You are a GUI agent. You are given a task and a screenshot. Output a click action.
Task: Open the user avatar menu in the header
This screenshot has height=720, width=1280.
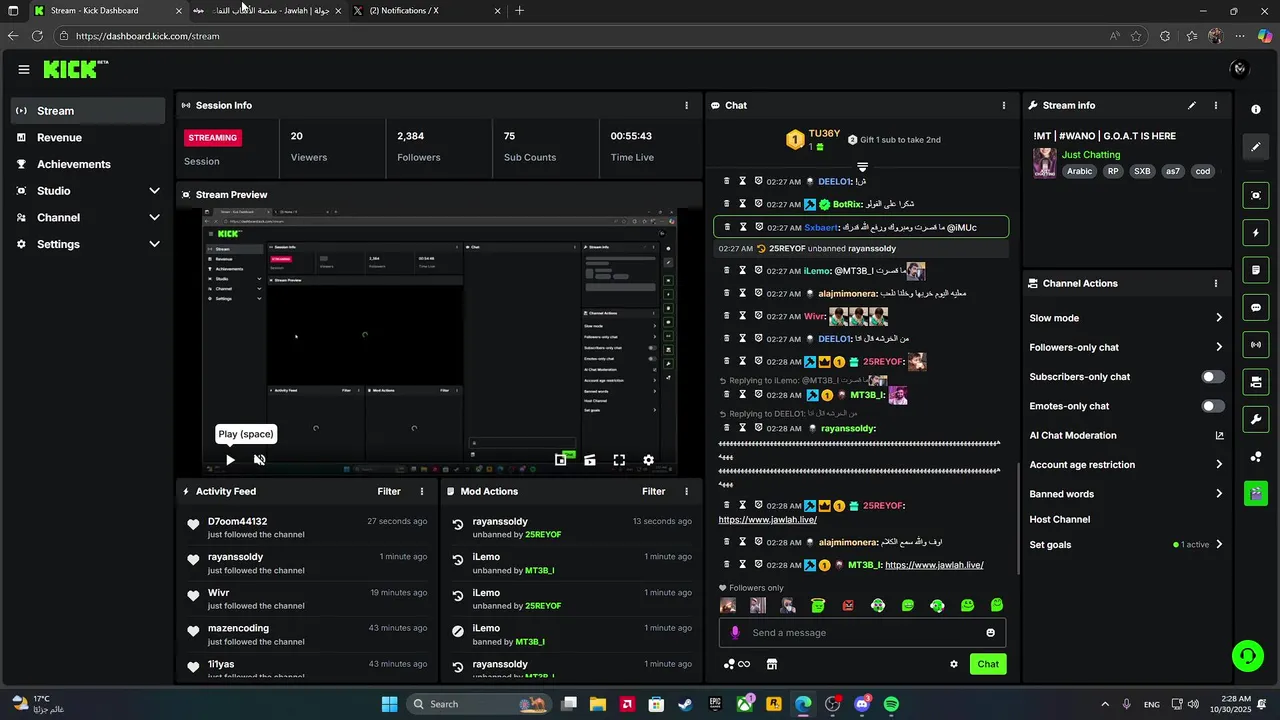pyautogui.click(x=1239, y=69)
